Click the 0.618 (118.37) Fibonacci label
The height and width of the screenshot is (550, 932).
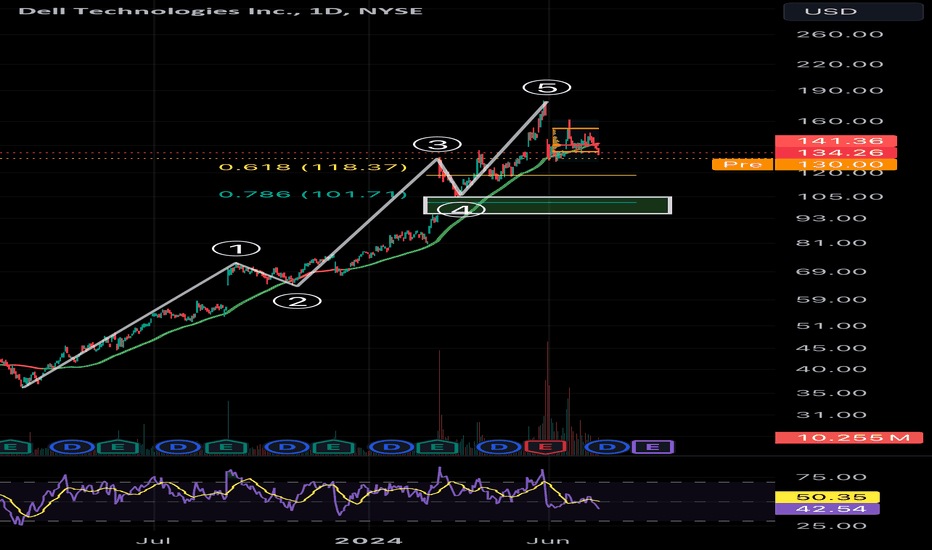click(x=313, y=167)
